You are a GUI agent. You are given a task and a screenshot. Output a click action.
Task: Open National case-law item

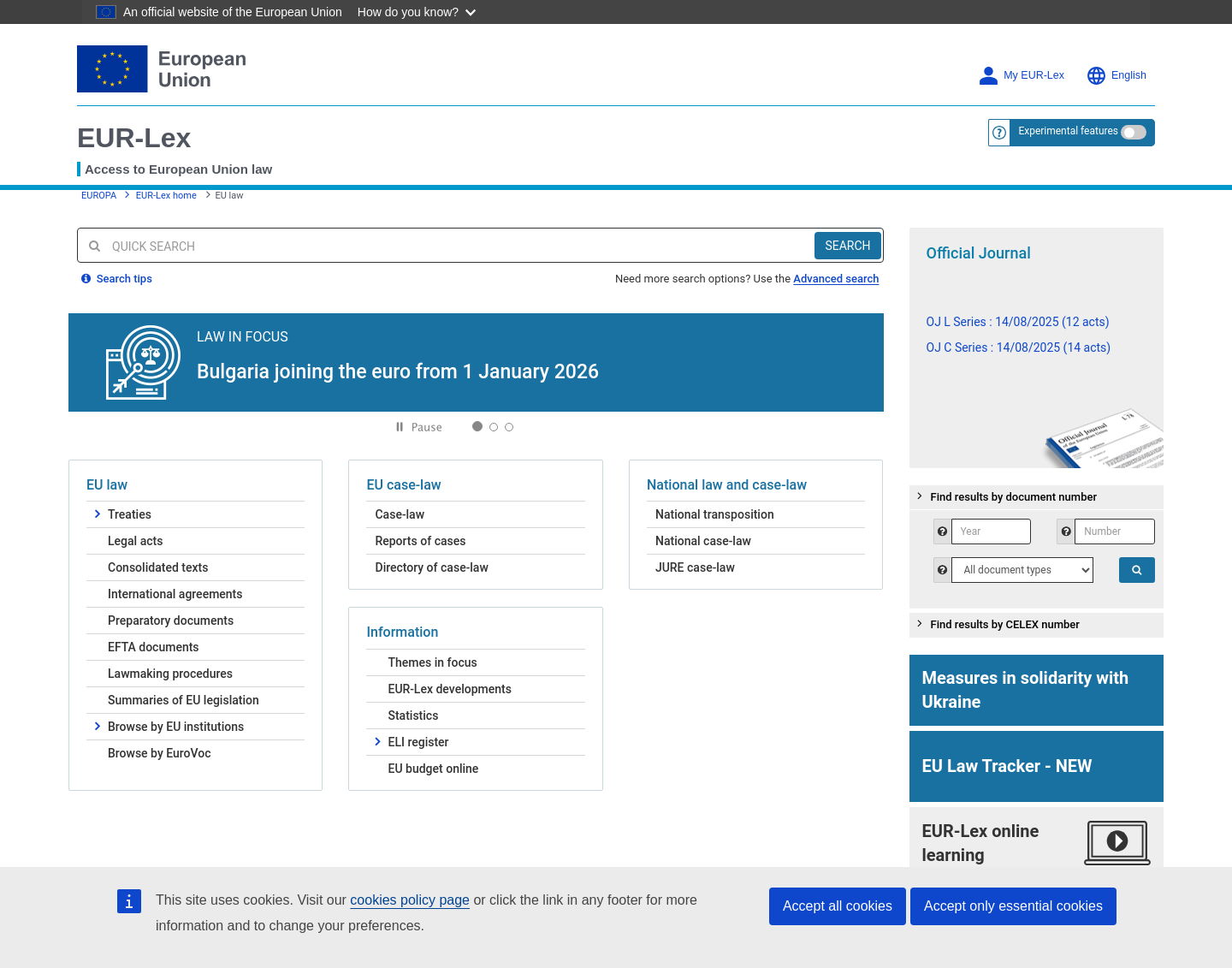703,541
